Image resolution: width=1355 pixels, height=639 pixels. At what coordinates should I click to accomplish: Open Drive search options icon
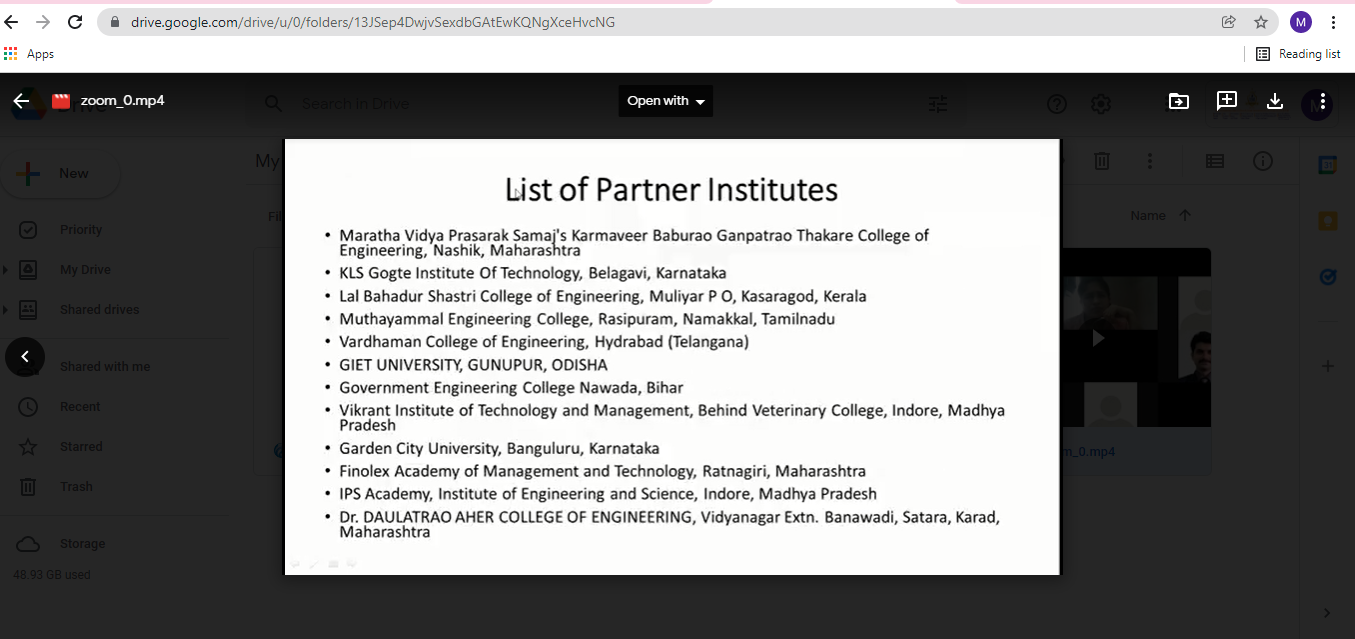[938, 103]
